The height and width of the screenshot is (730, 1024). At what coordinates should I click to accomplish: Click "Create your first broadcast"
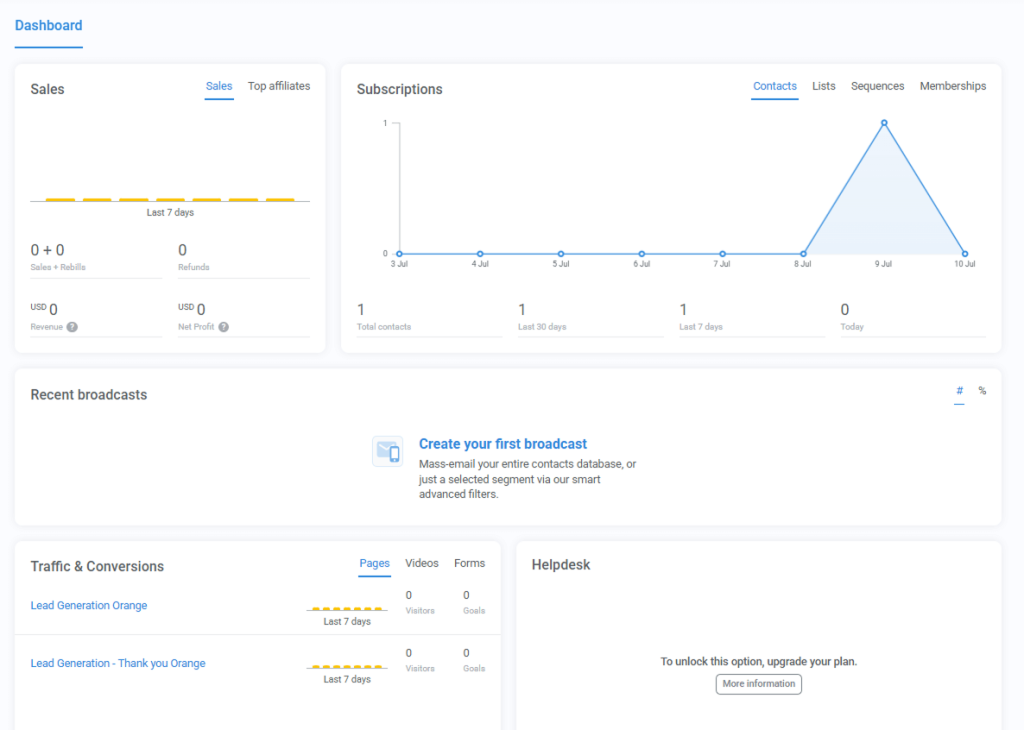point(502,443)
